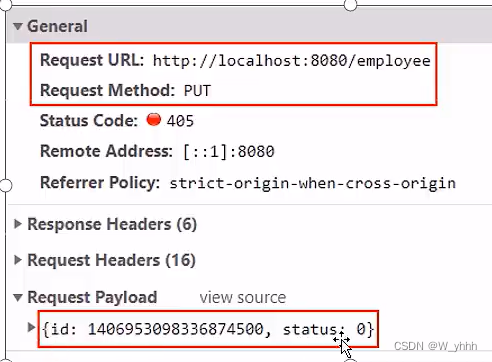Select the strict-origin-when-cross-origin policy value

tap(313, 183)
